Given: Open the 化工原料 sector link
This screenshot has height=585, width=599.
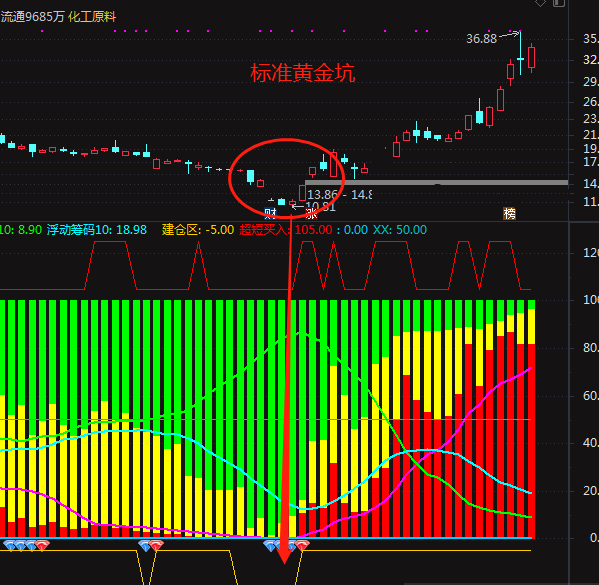Looking at the screenshot, I should click(x=92, y=17).
